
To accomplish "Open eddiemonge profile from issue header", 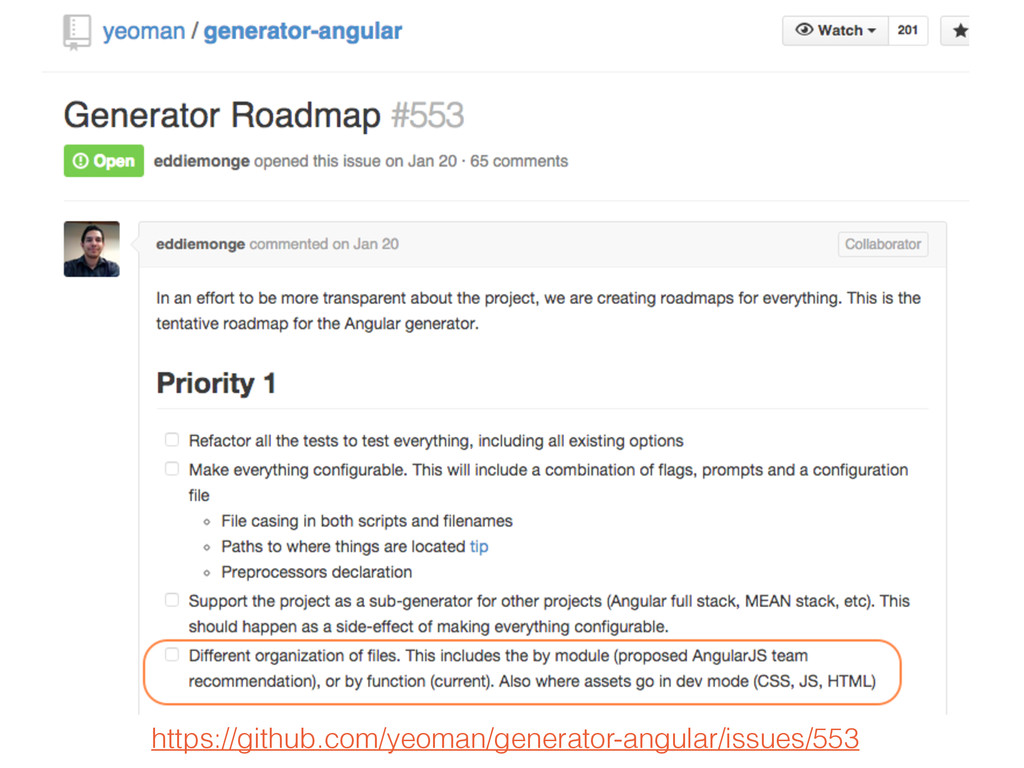I will point(201,161).
